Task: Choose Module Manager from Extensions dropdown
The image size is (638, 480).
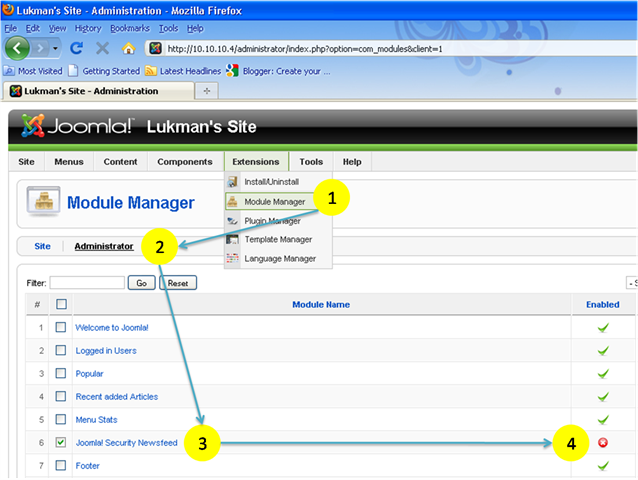Action: click(x=269, y=201)
